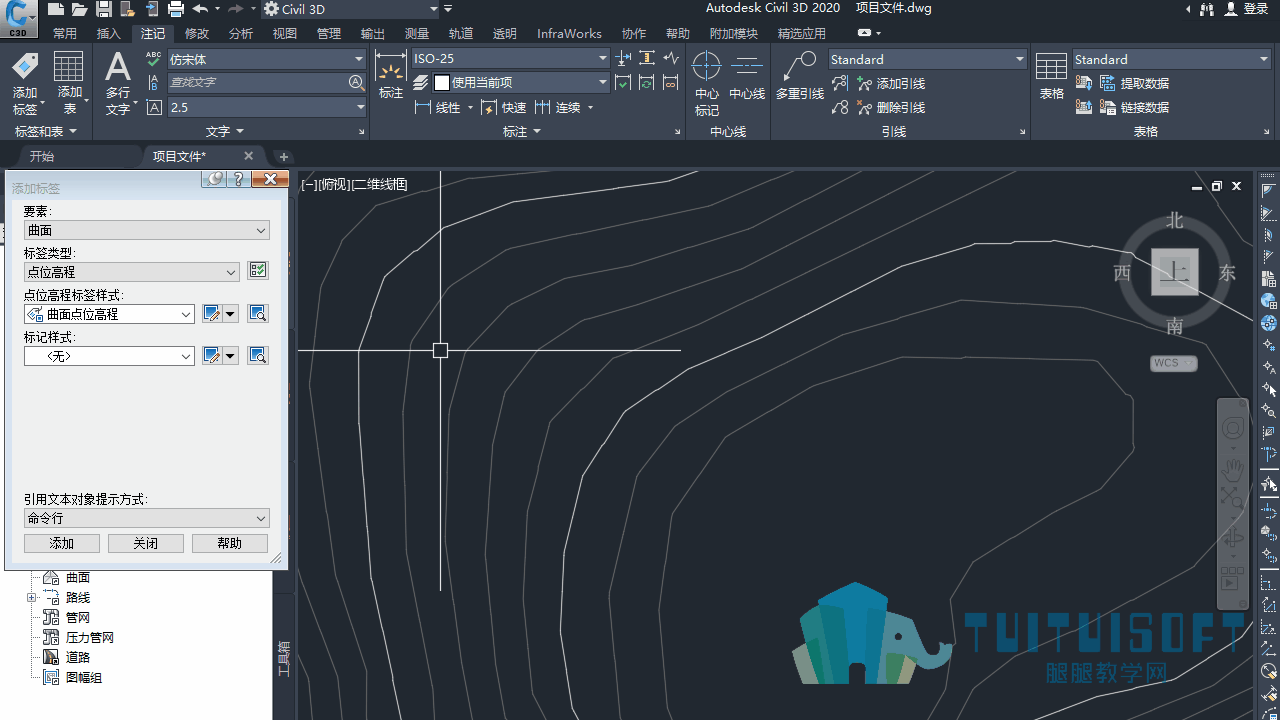1280x720 pixels.
Task: Click the 查找文字 find text field
Action: pos(267,83)
